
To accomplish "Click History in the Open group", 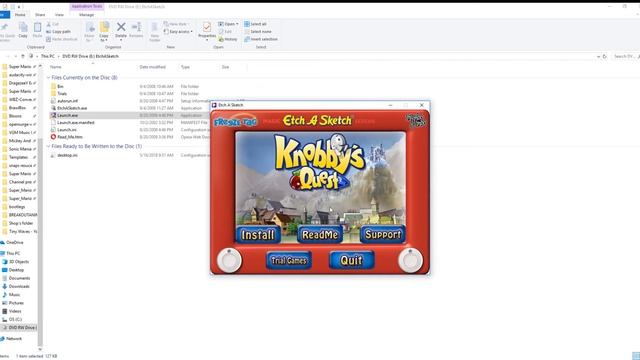I will click(x=228, y=39).
